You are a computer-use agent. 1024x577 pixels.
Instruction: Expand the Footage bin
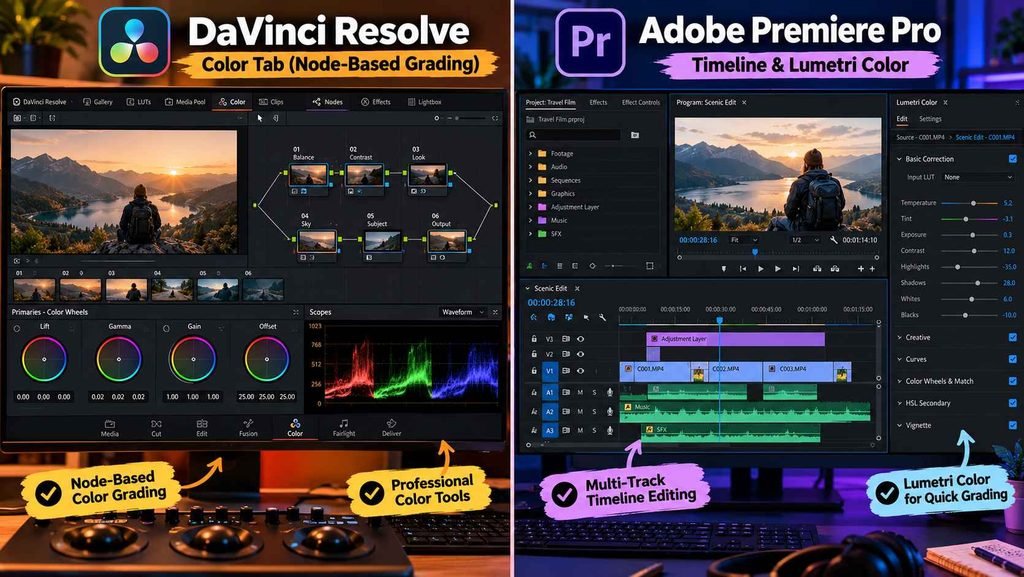(x=530, y=153)
